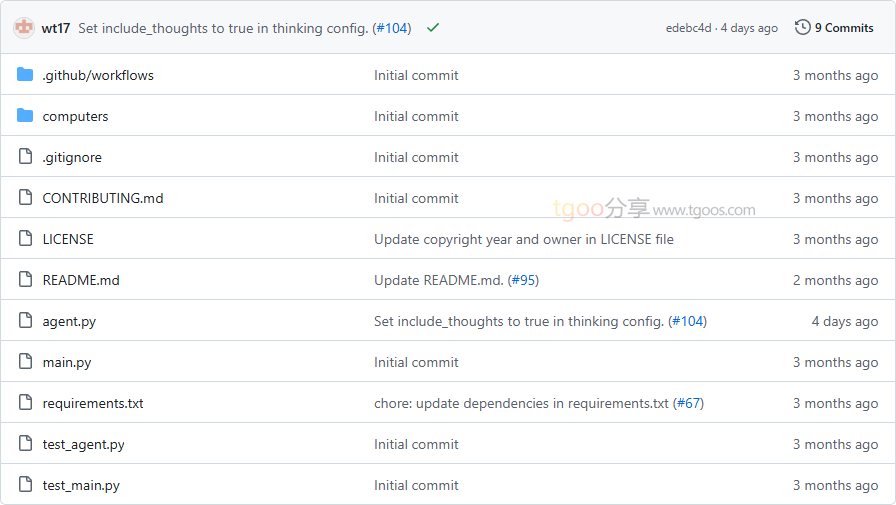View the 9 Commits history
Screen dimensions: 896x505
[844, 28]
